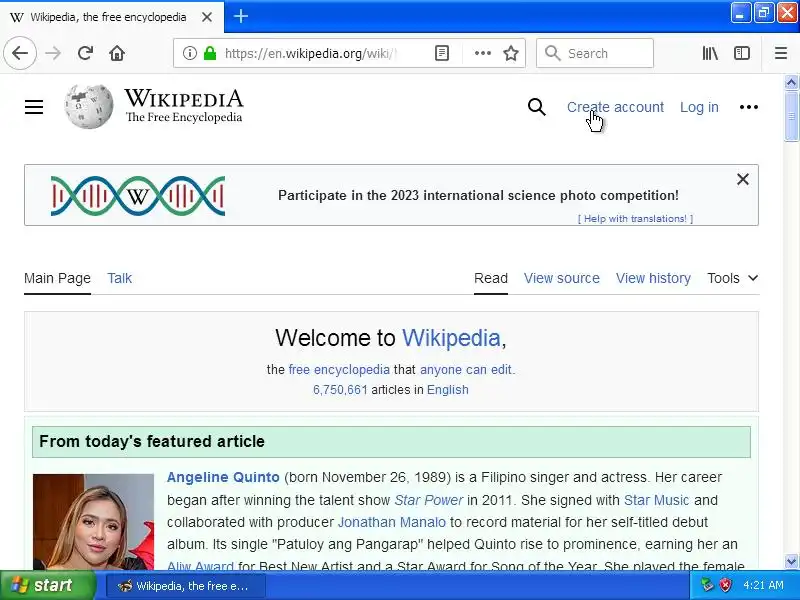Open Wikipedia personal tools ellipsis menu
The image size is (800, 600).
[x=748, y=107]
